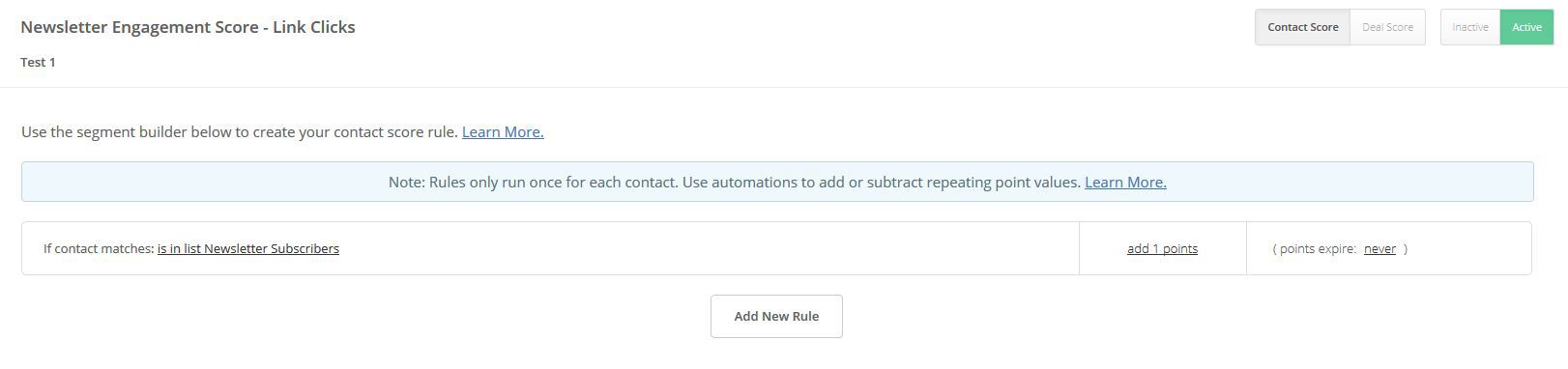The width and height of the screenshot is (1568, 369).
Task: Click the 'Test 1' description text
Action: [38, 62]
